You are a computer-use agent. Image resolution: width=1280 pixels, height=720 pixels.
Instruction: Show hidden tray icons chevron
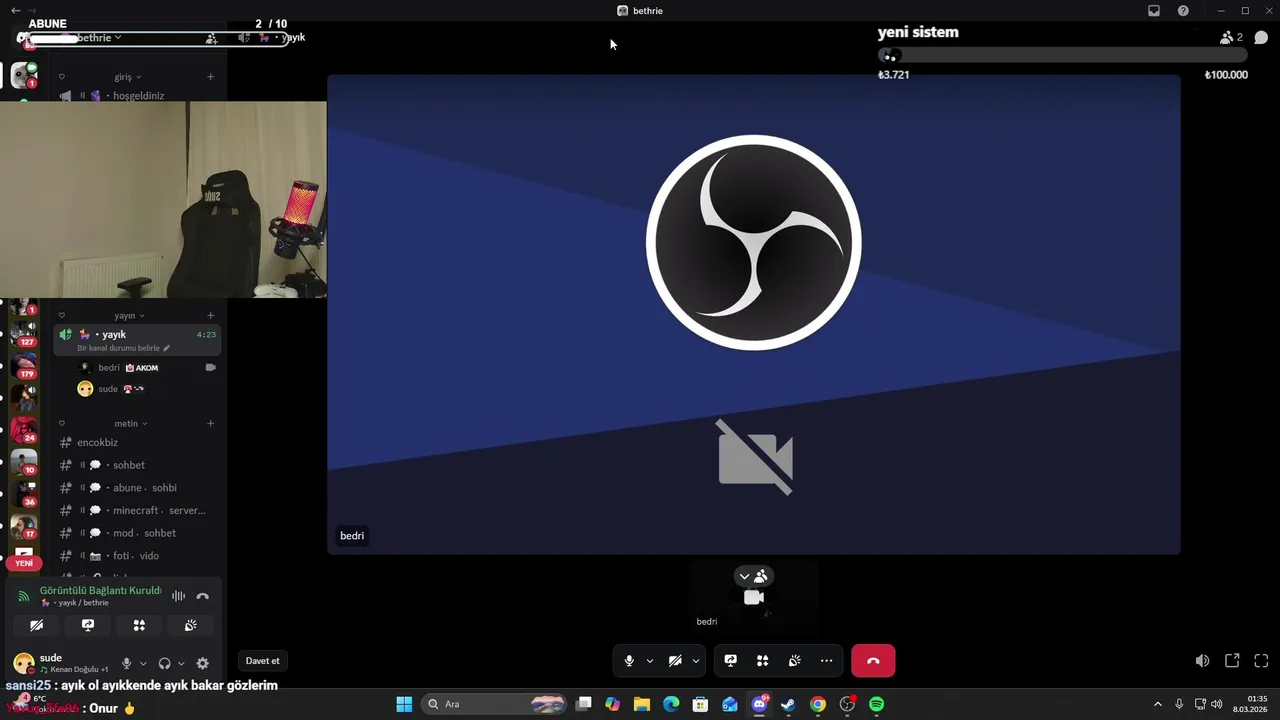(x=1158, y=704)
